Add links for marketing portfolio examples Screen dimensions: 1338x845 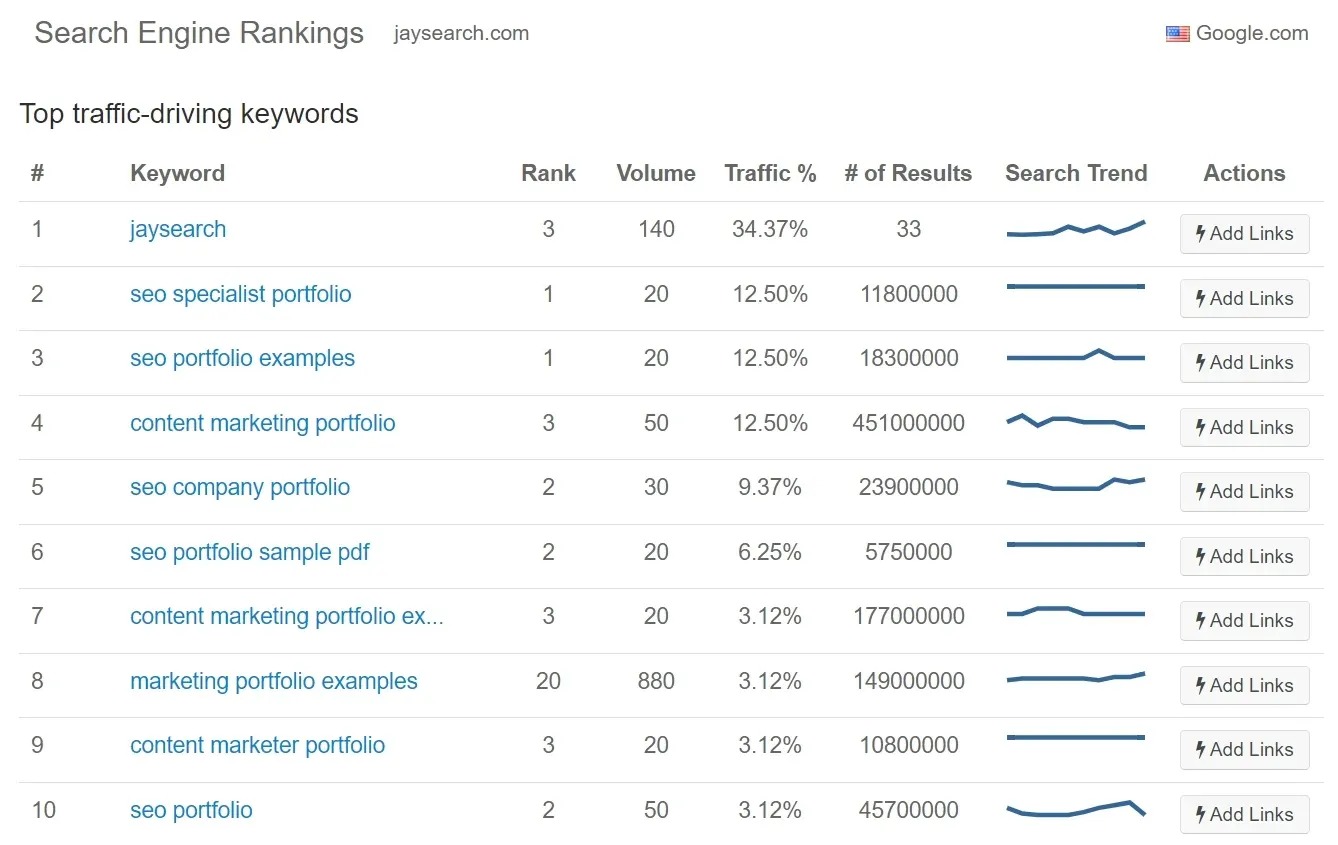(x=1244, y=685)
